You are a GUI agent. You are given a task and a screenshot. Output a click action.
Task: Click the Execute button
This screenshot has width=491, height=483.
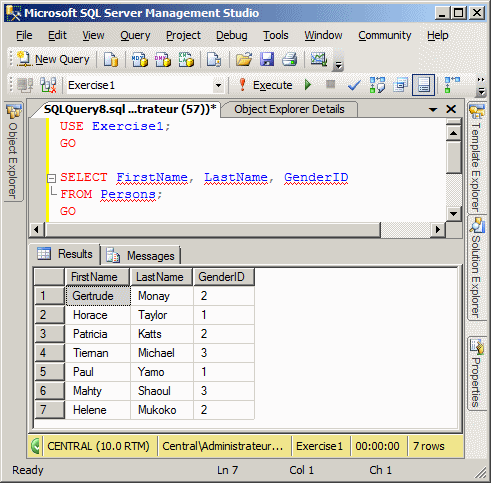click(265, 85)
